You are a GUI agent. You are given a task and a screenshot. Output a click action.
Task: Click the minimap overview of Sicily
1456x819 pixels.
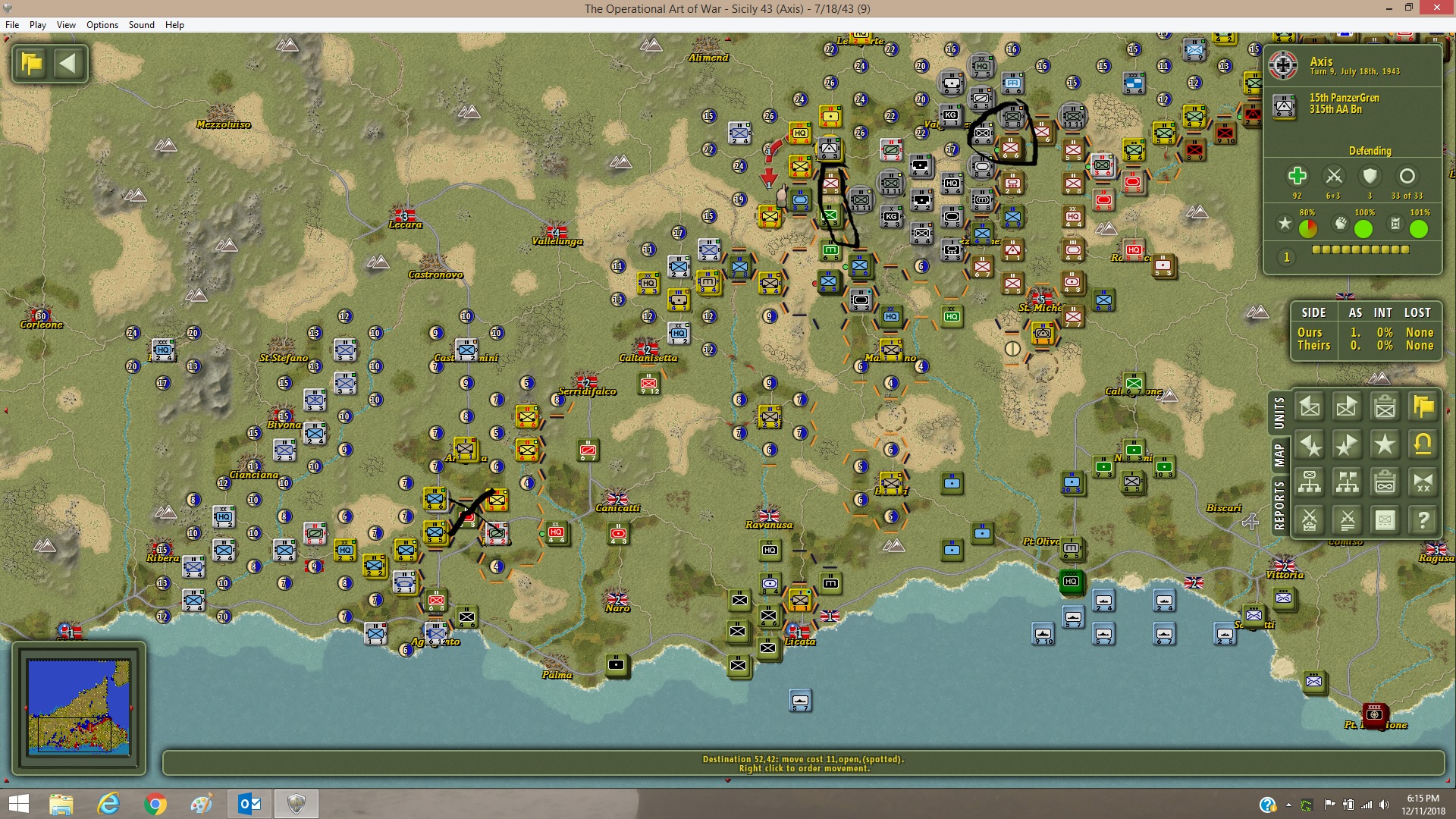(x=79, y=707)
